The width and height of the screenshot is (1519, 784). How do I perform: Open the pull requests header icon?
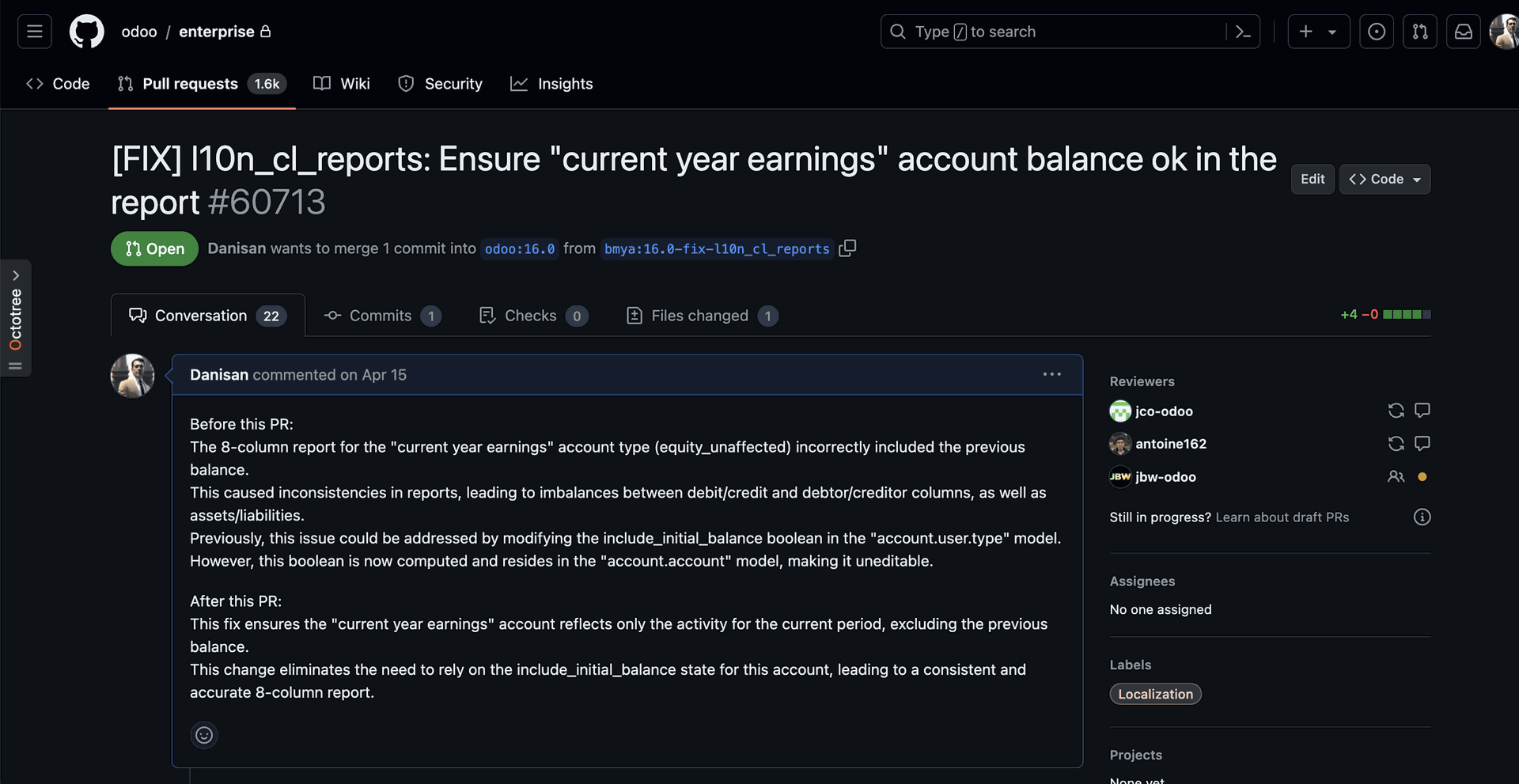point(1420,32)
